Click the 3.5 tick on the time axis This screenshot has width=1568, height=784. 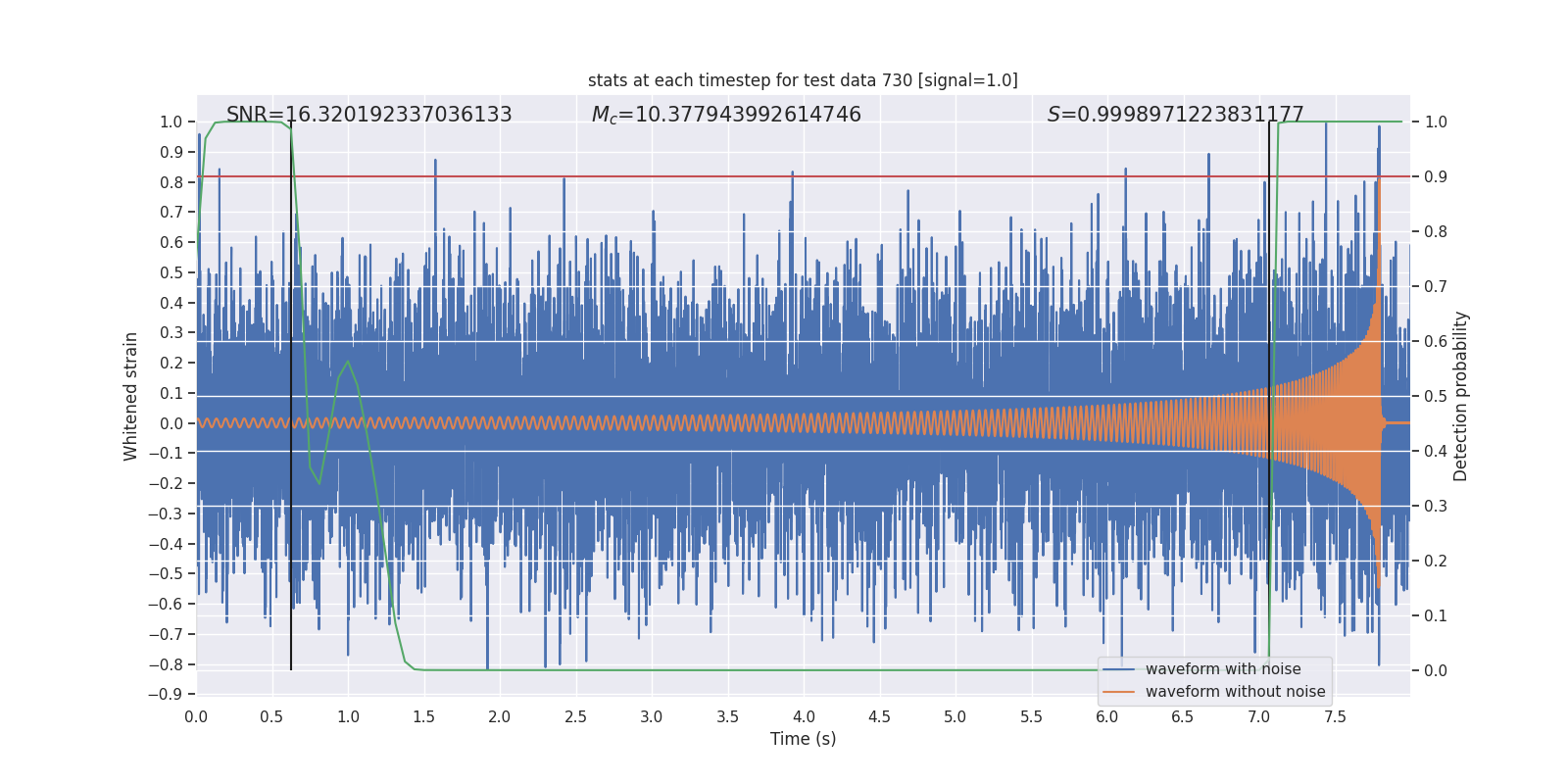728,716
